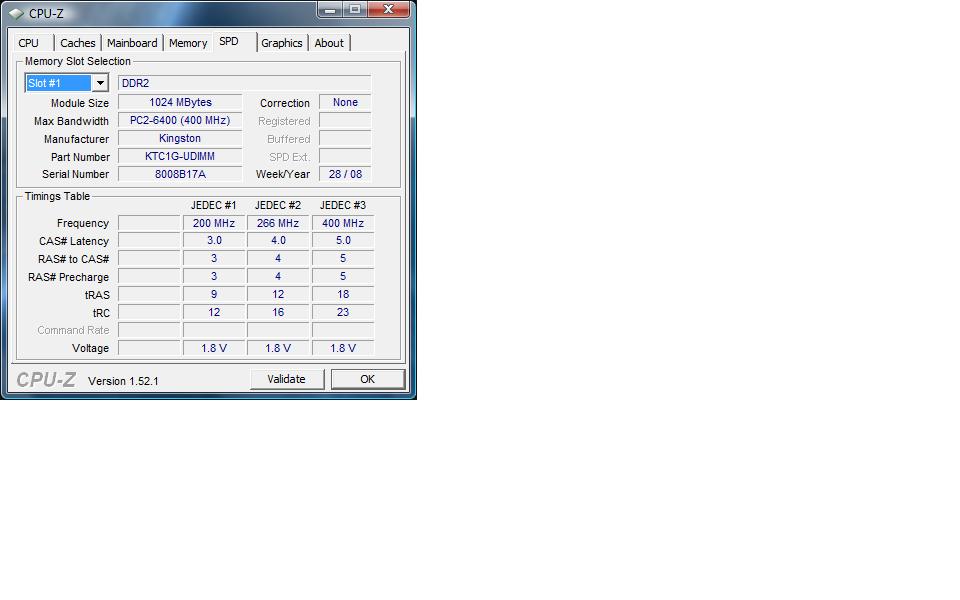Screen dimensions: 960x600
Task: Click the CPU-Z title bar icon
Action: 16,13
